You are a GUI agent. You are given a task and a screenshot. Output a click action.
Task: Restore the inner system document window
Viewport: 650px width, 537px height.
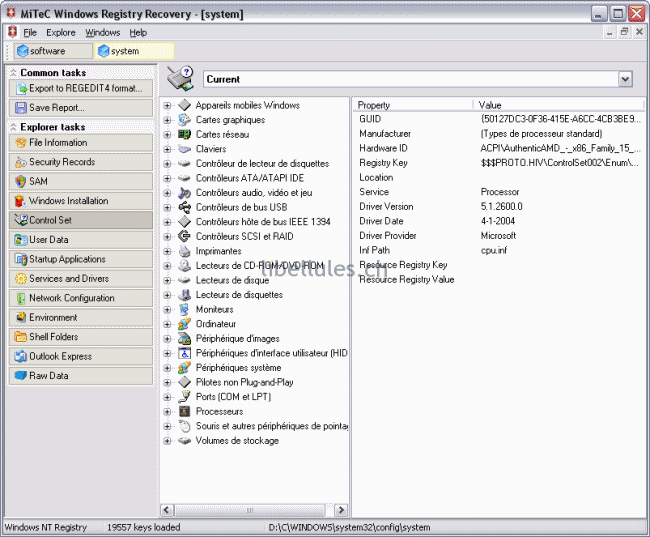624,32
